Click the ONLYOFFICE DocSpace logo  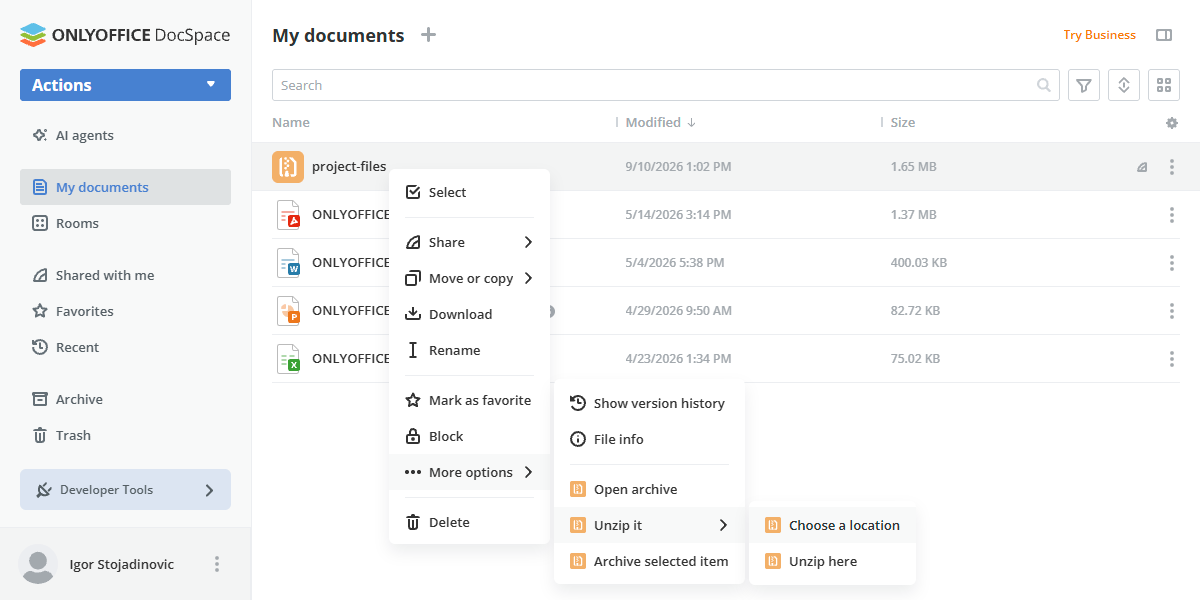coord(125,35)
